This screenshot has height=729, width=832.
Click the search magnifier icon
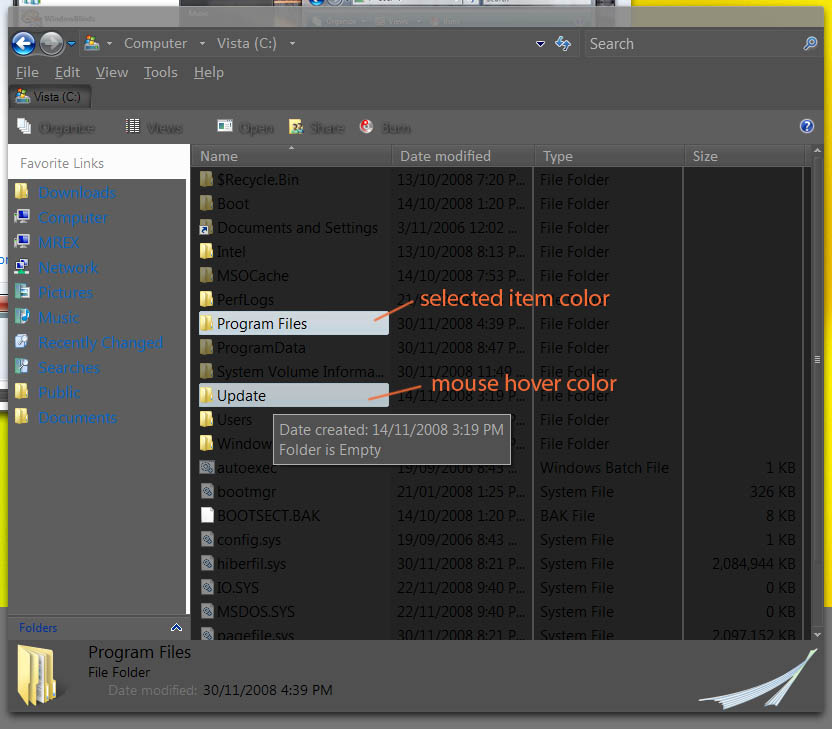(x=810, y=44)
